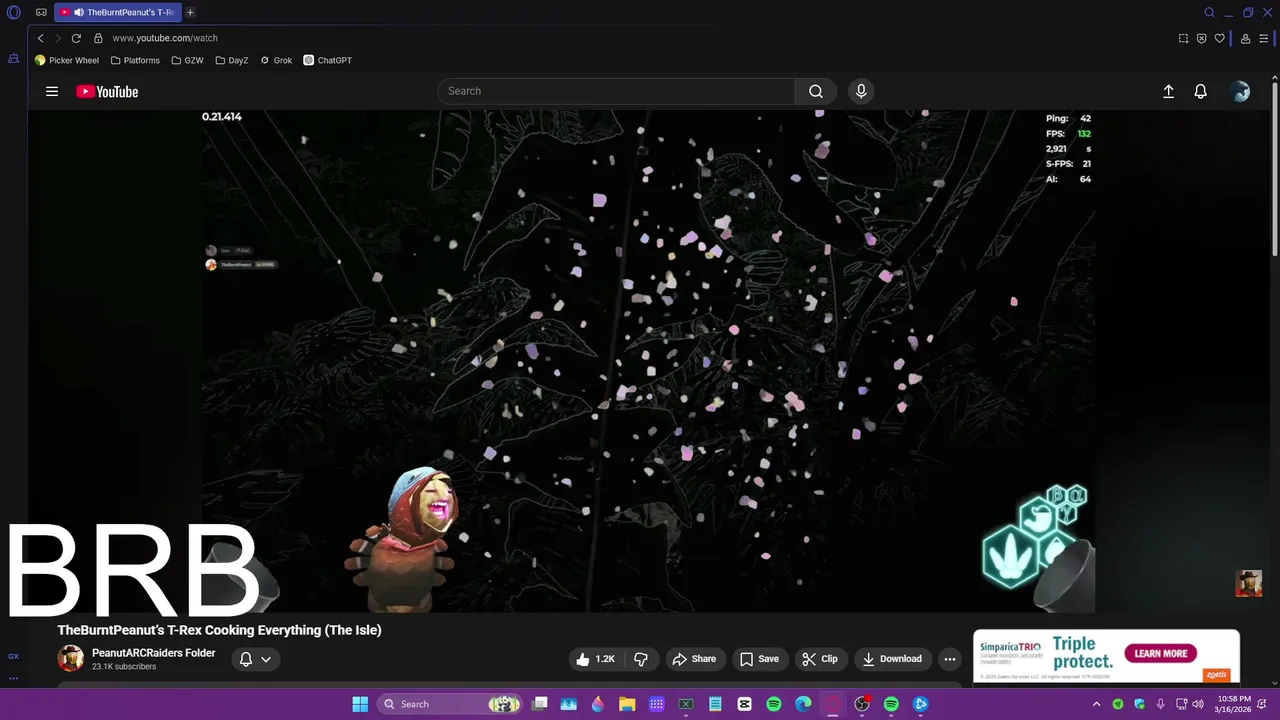Go back in browser history
The height and width of the screenshot is (720, 1280).
[40, 38]
